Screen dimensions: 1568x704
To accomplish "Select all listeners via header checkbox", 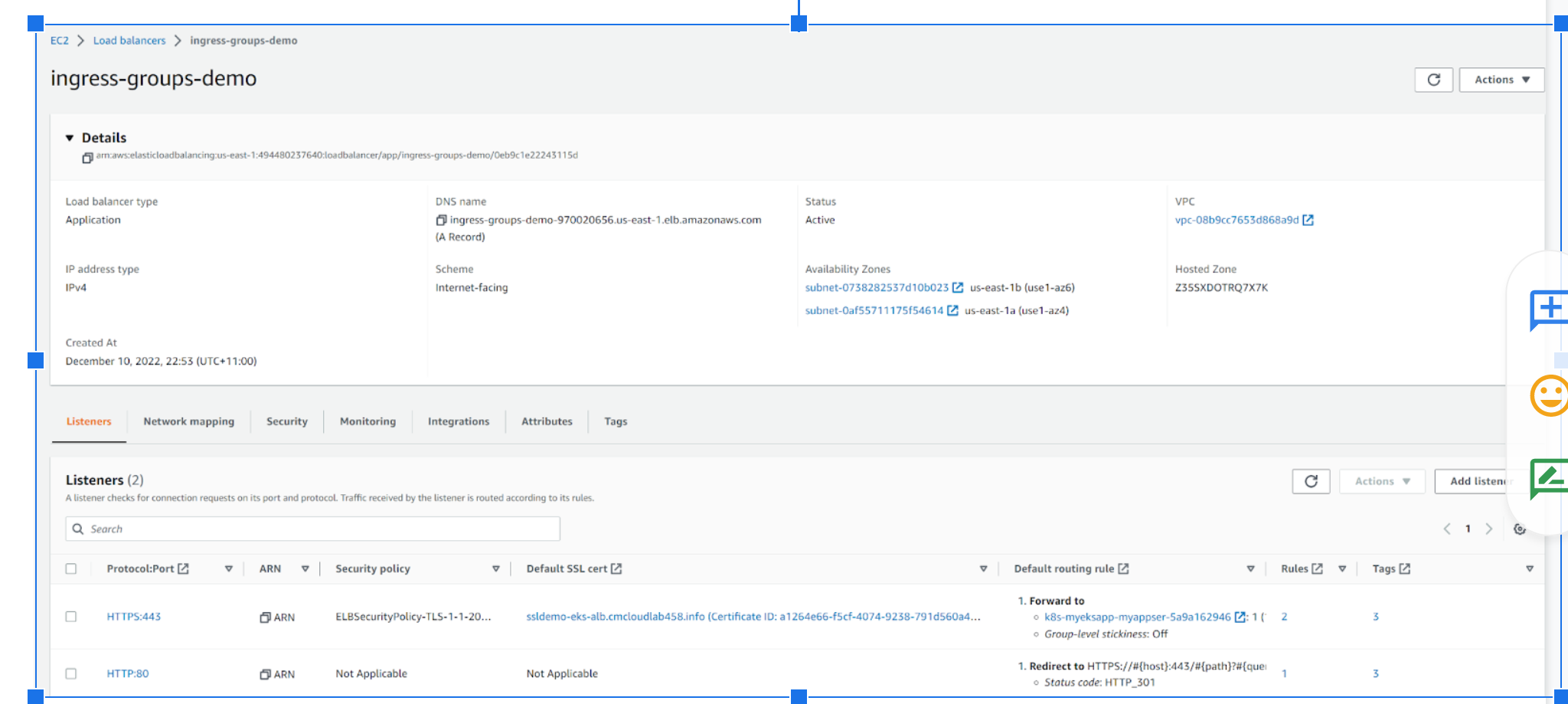I will click(71, 568).
